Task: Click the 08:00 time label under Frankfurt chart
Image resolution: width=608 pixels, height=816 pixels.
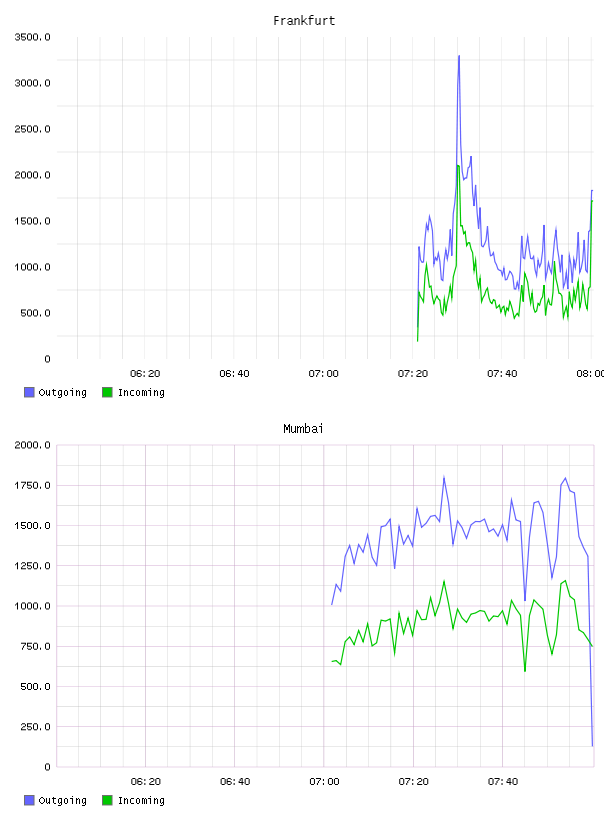Action: (x=590, y=374)
